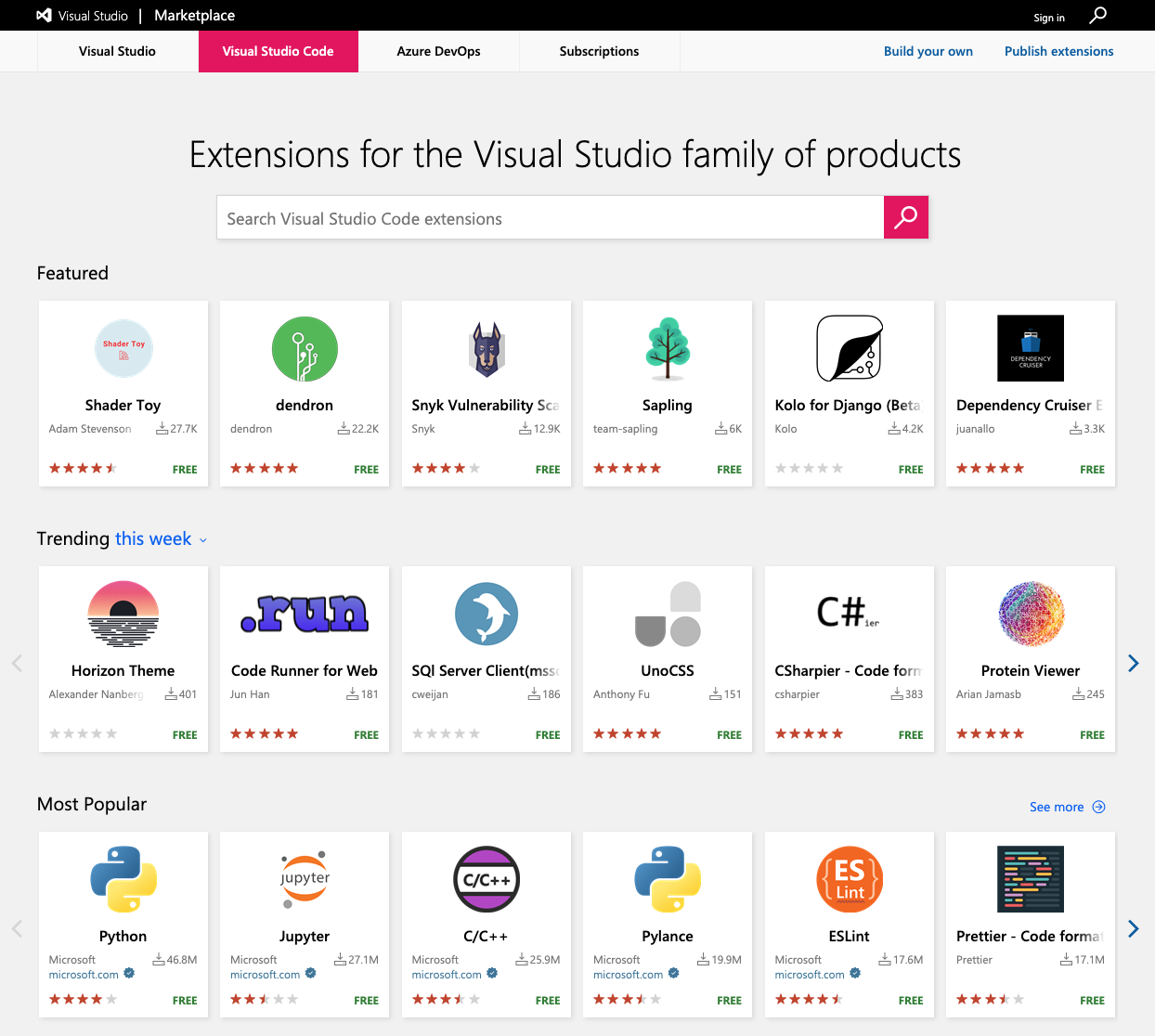
Task: Click Adam Stevenson publisher name
Action: 90,429
